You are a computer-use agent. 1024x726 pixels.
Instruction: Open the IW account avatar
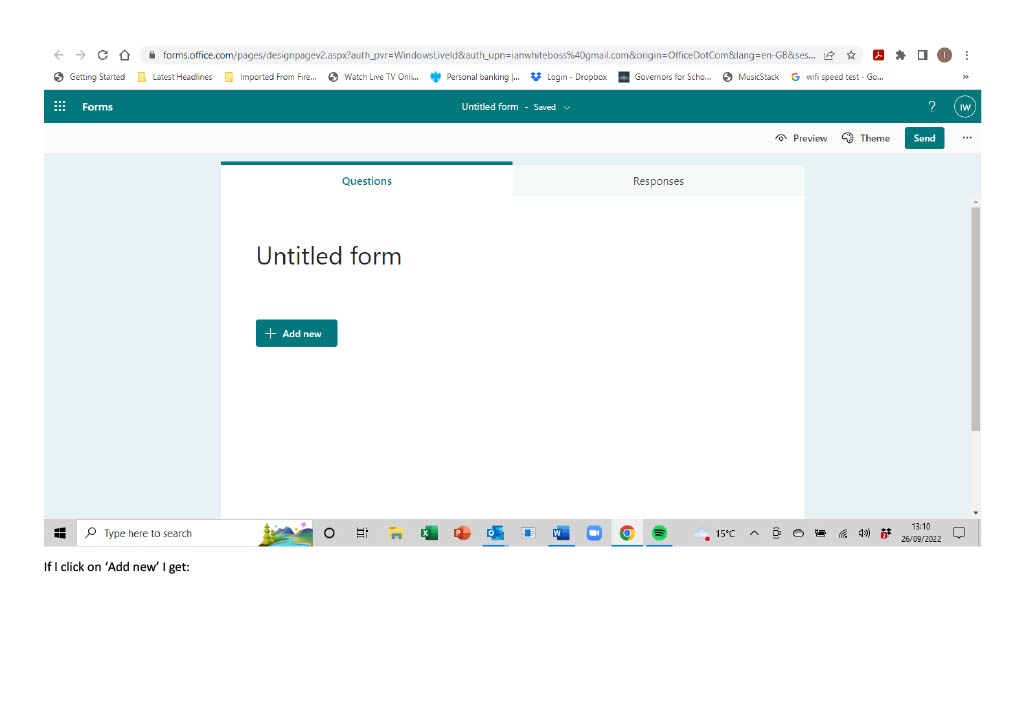point(965,107)
